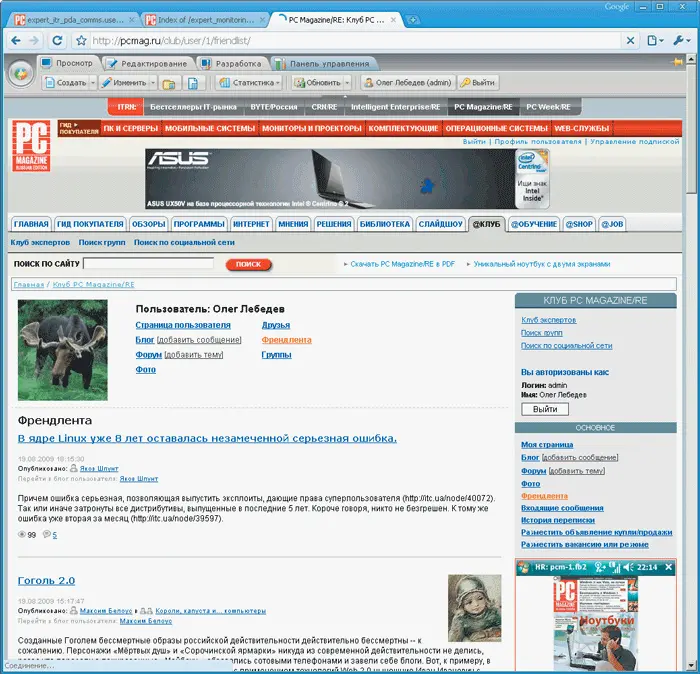Open Страница пользователя link
The width and height of the screenshot is (700, 674).
pos(183,325)
